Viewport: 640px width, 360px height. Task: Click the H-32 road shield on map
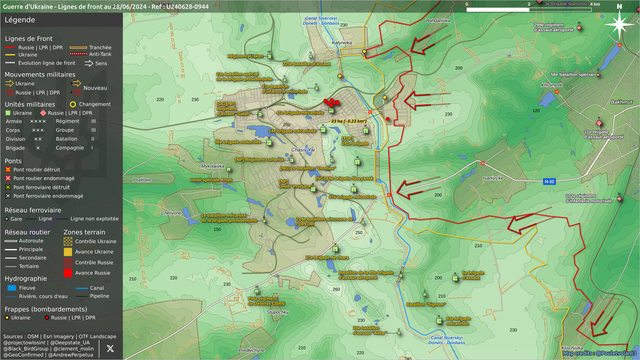pos(549,181)
